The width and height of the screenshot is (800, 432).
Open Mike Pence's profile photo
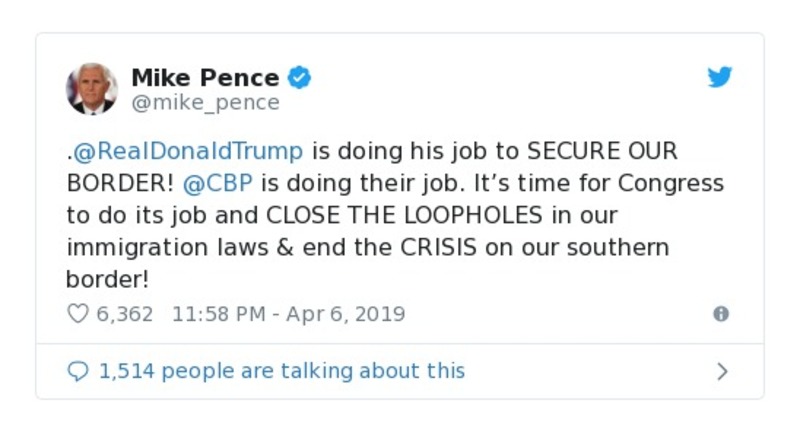pos(92,88)
